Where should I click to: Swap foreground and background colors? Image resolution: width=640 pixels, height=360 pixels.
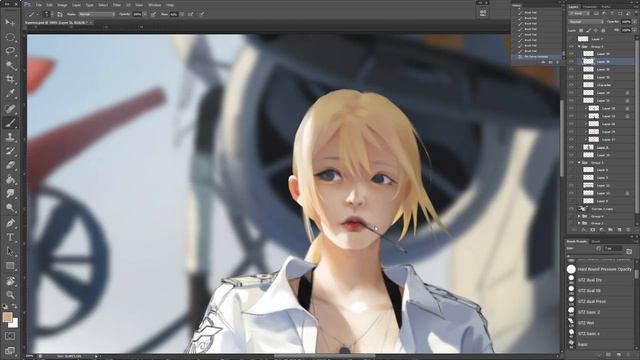pos(15,307)
